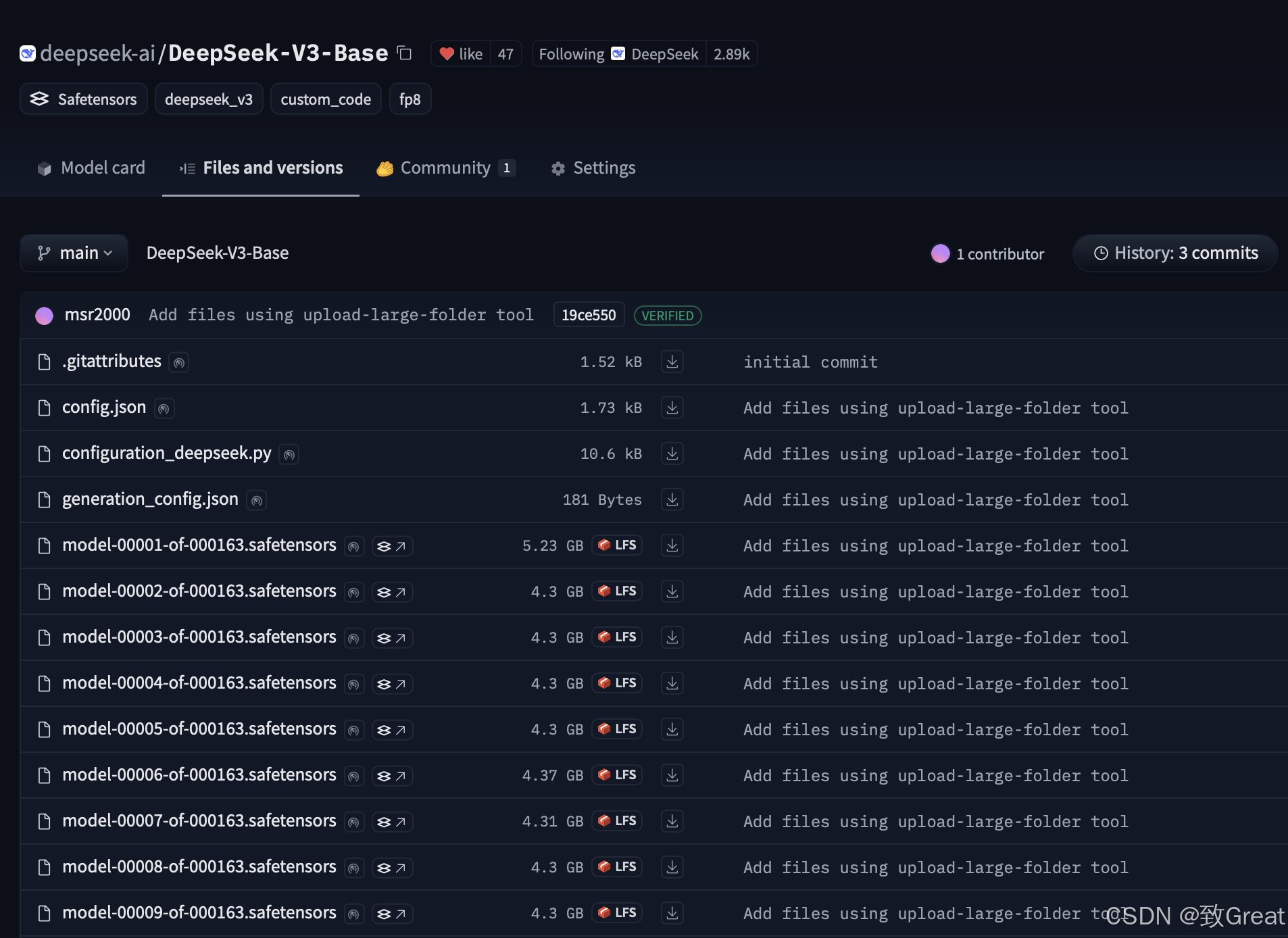The image size is (1288, 938).
Task: Copy the model name DeepSeek-V3-Base
Action: click(x=405, y=53)
